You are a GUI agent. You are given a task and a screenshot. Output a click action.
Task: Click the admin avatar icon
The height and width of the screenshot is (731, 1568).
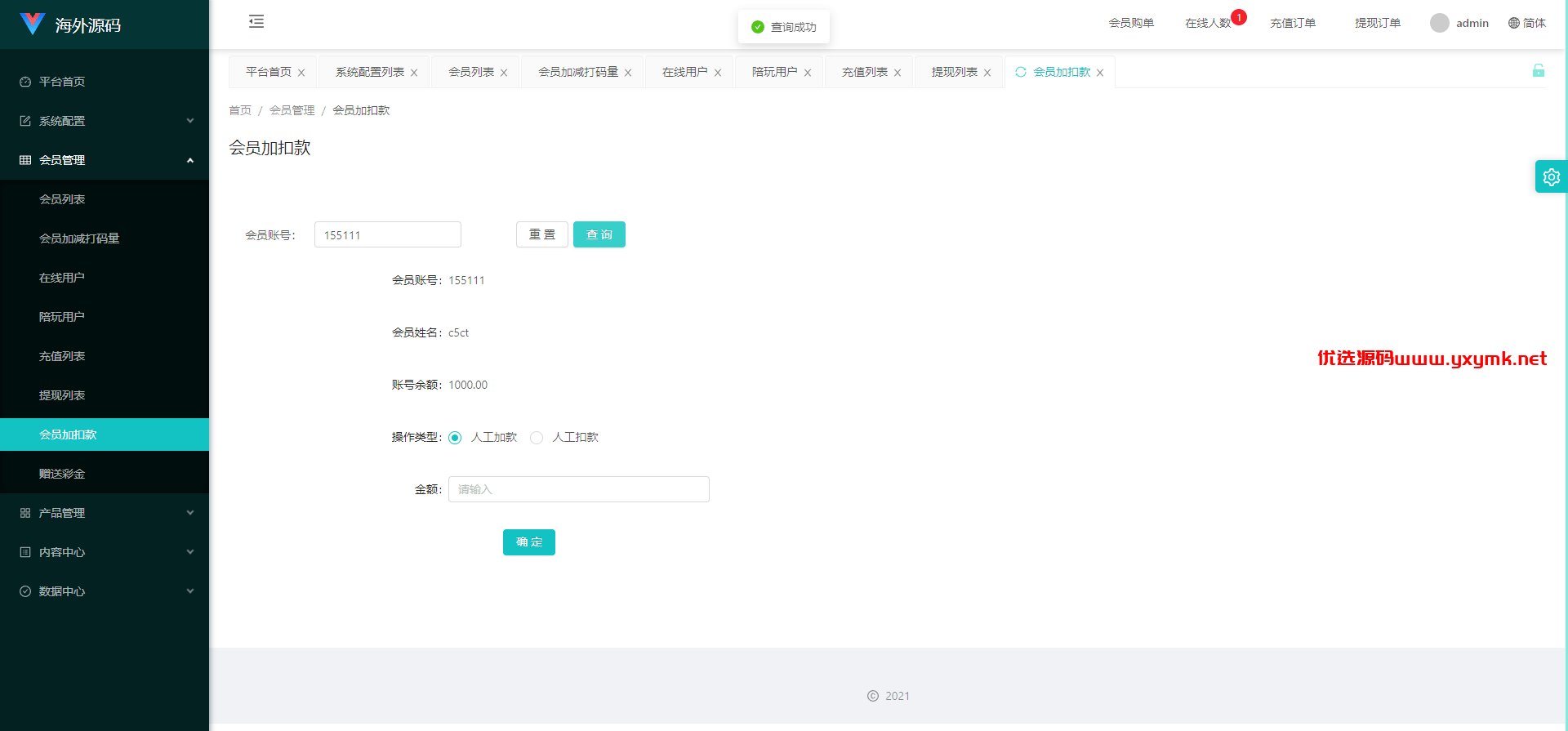tap(1439, 23)
